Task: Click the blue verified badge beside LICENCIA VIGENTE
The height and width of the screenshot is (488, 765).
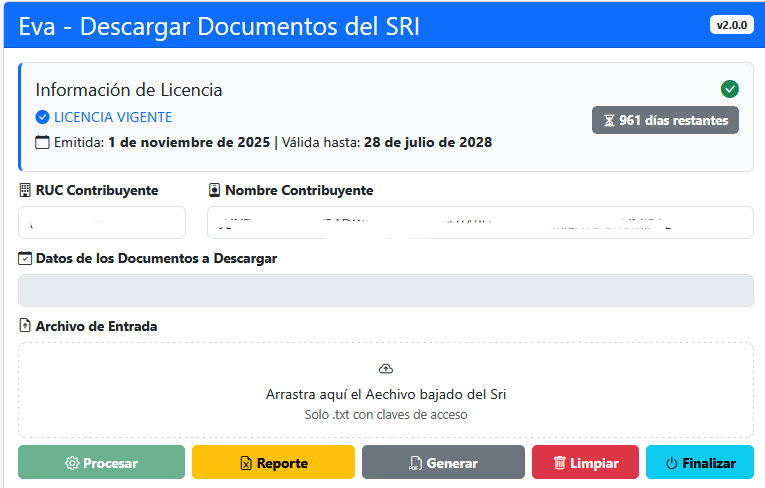Action: tap(42, 117)
